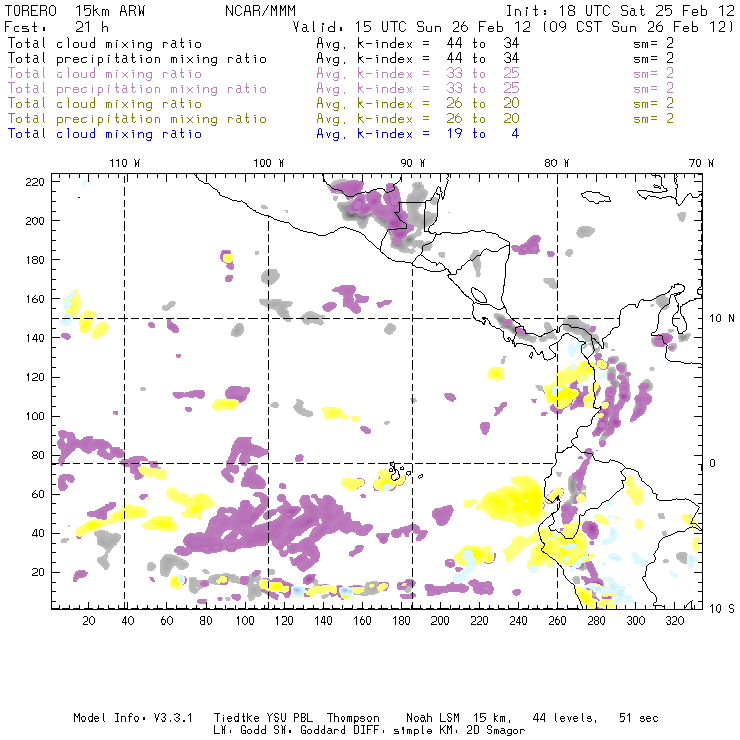Viewport: 740px width, 740px height.
Task: Click the '100 W' longitude label
Action: (x=269, y=163)
